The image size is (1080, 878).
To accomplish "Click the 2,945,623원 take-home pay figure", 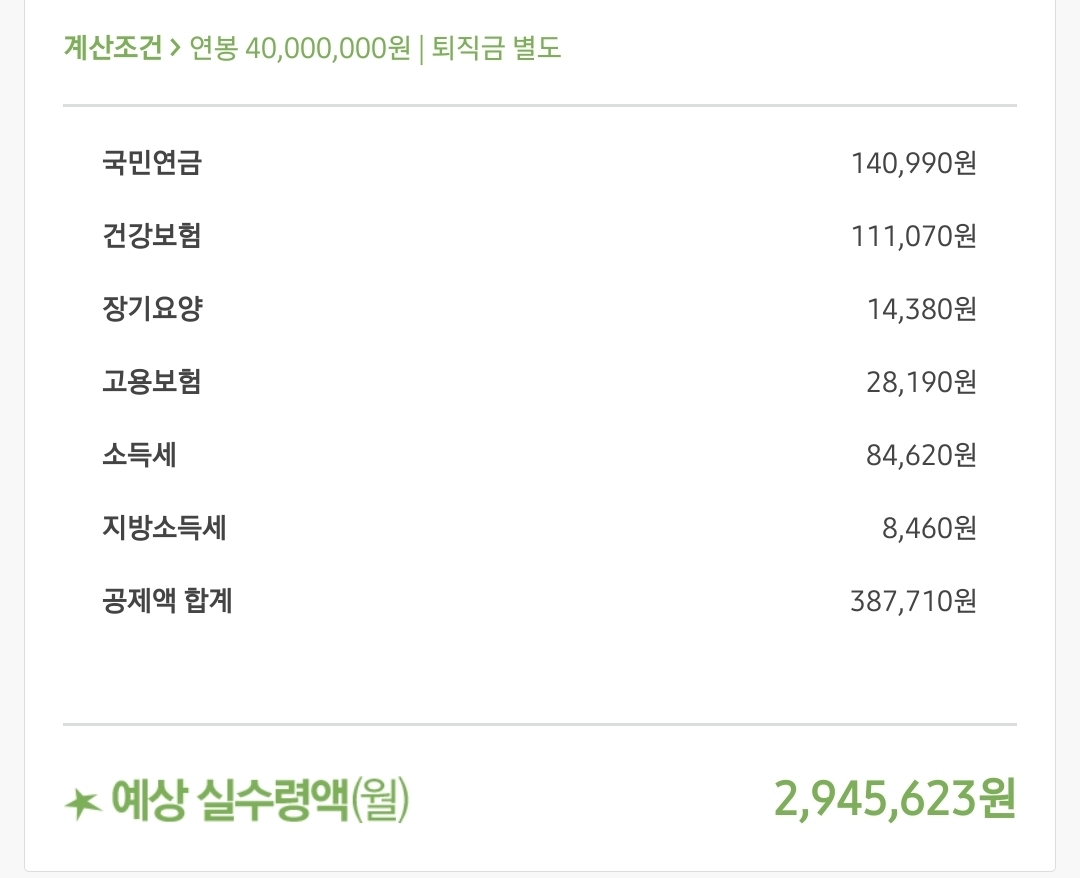I will 895,799.
